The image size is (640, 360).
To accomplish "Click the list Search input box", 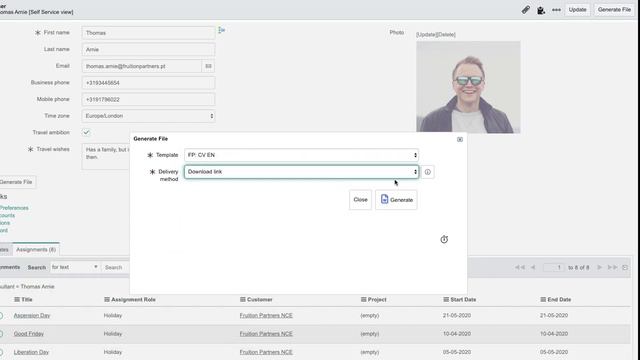I will point(116,267).
